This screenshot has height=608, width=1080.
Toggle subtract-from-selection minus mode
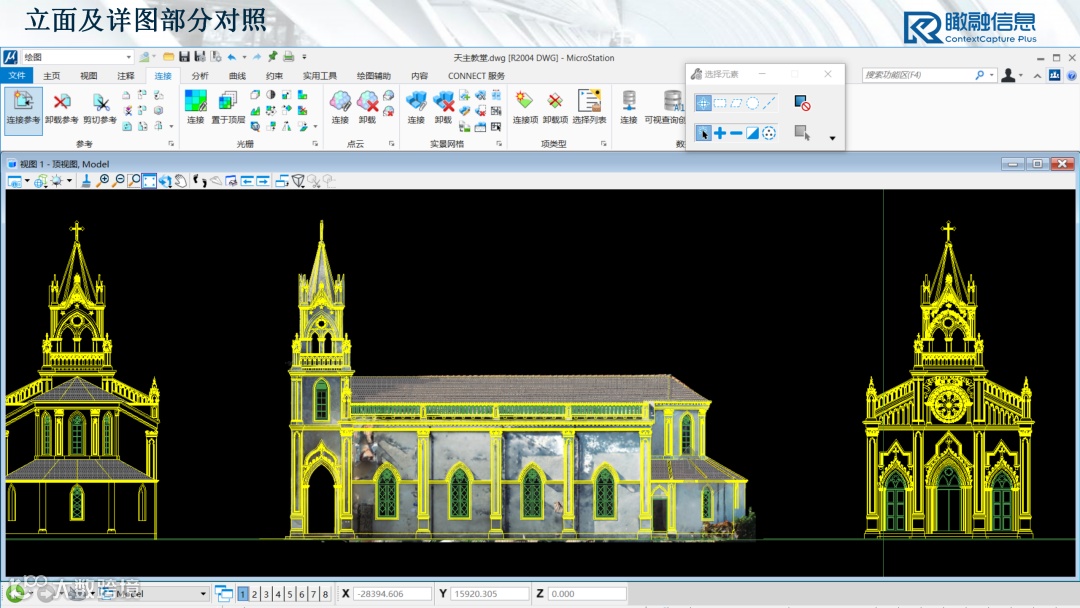click(736, 133)
